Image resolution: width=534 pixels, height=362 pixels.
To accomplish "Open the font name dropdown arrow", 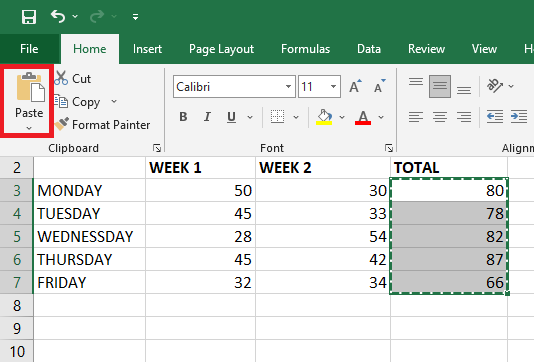I will pyautogui.click(x=288, y=86).
